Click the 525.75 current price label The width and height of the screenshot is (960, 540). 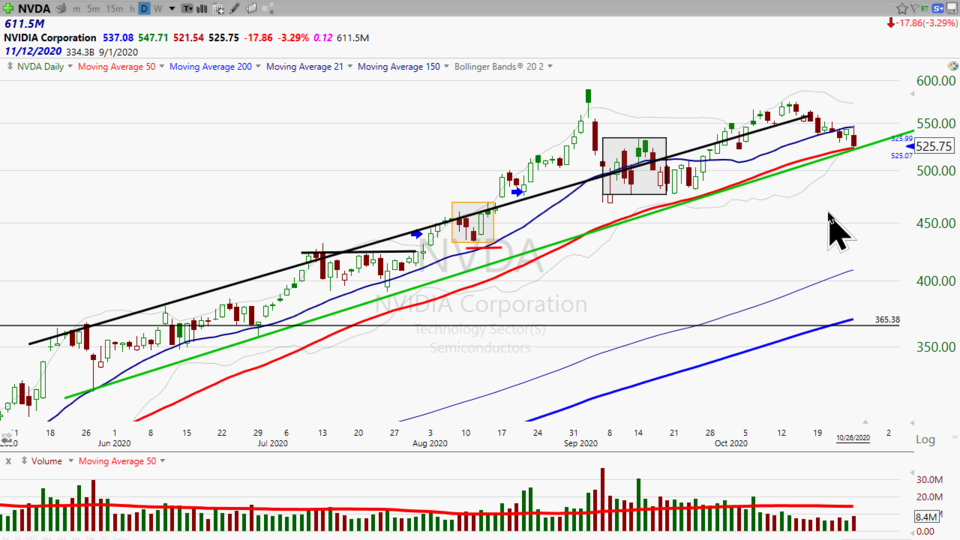(934, 146)
